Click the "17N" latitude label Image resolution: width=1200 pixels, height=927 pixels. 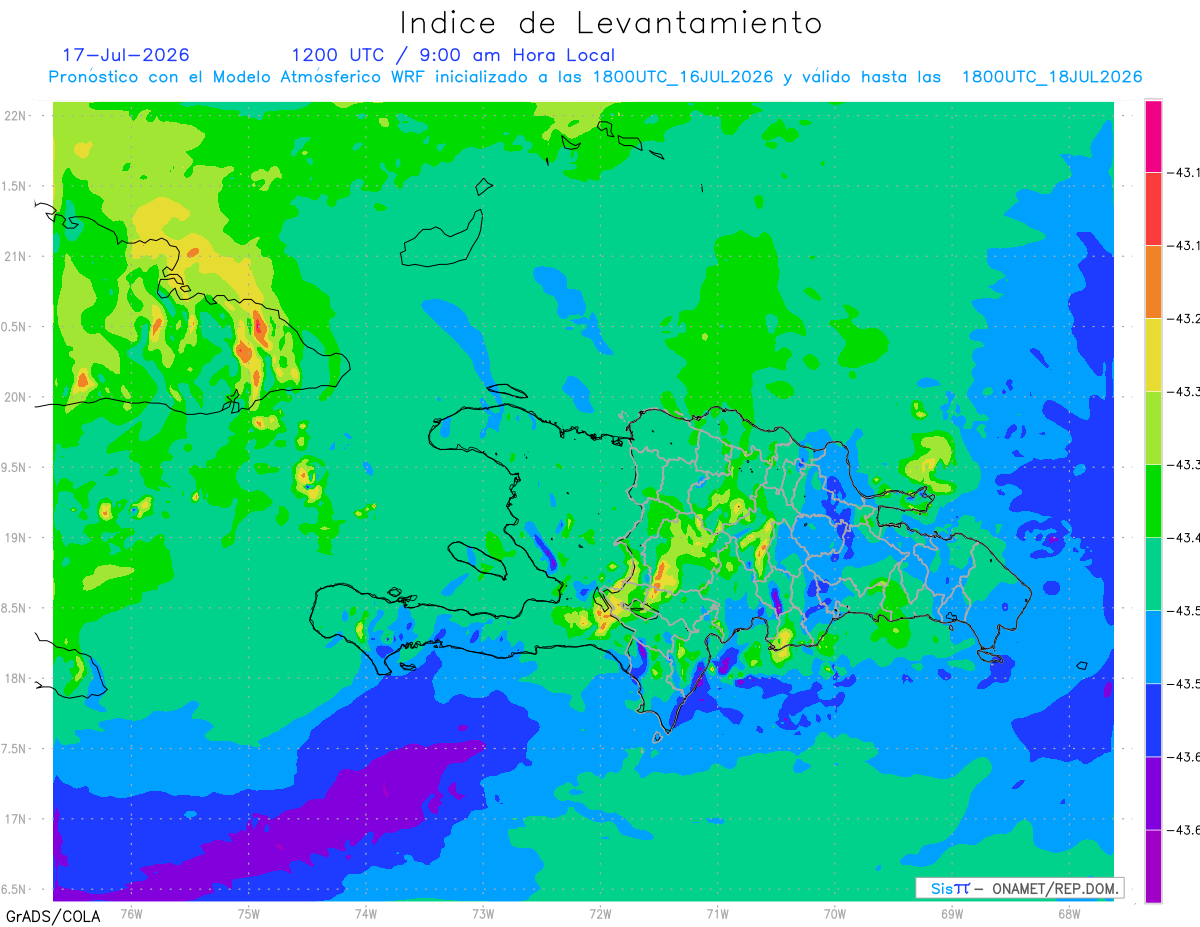[16, 820]
